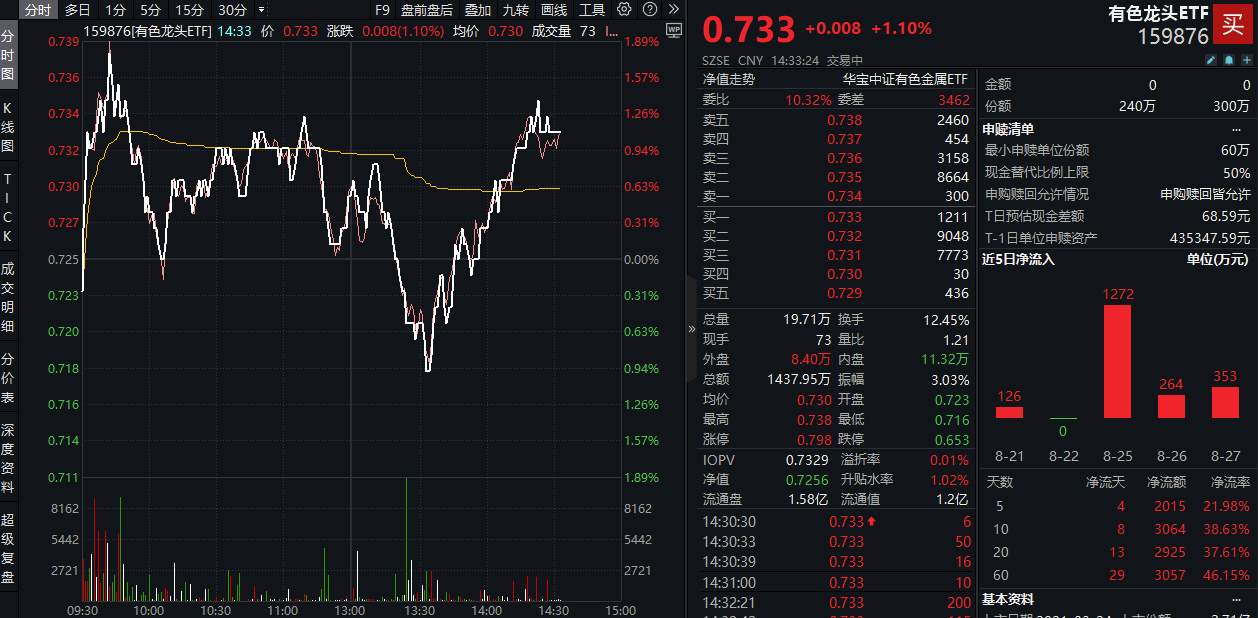Click the edit pencil icon near 159876
This screenshot has height=618, width=1258.
[1211, 60]
